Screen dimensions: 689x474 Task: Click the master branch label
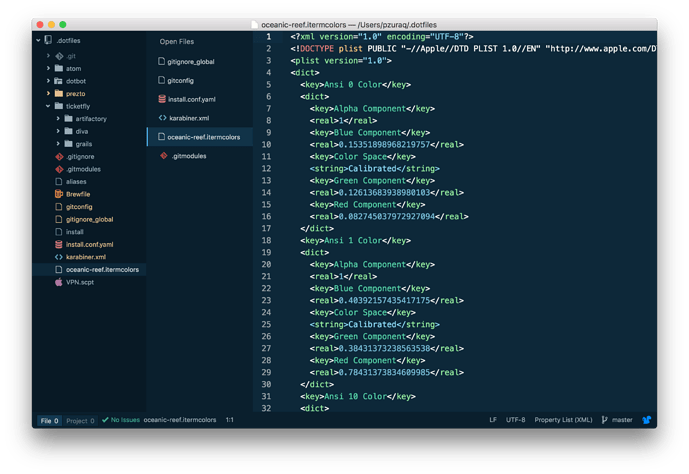coord(622,420)
